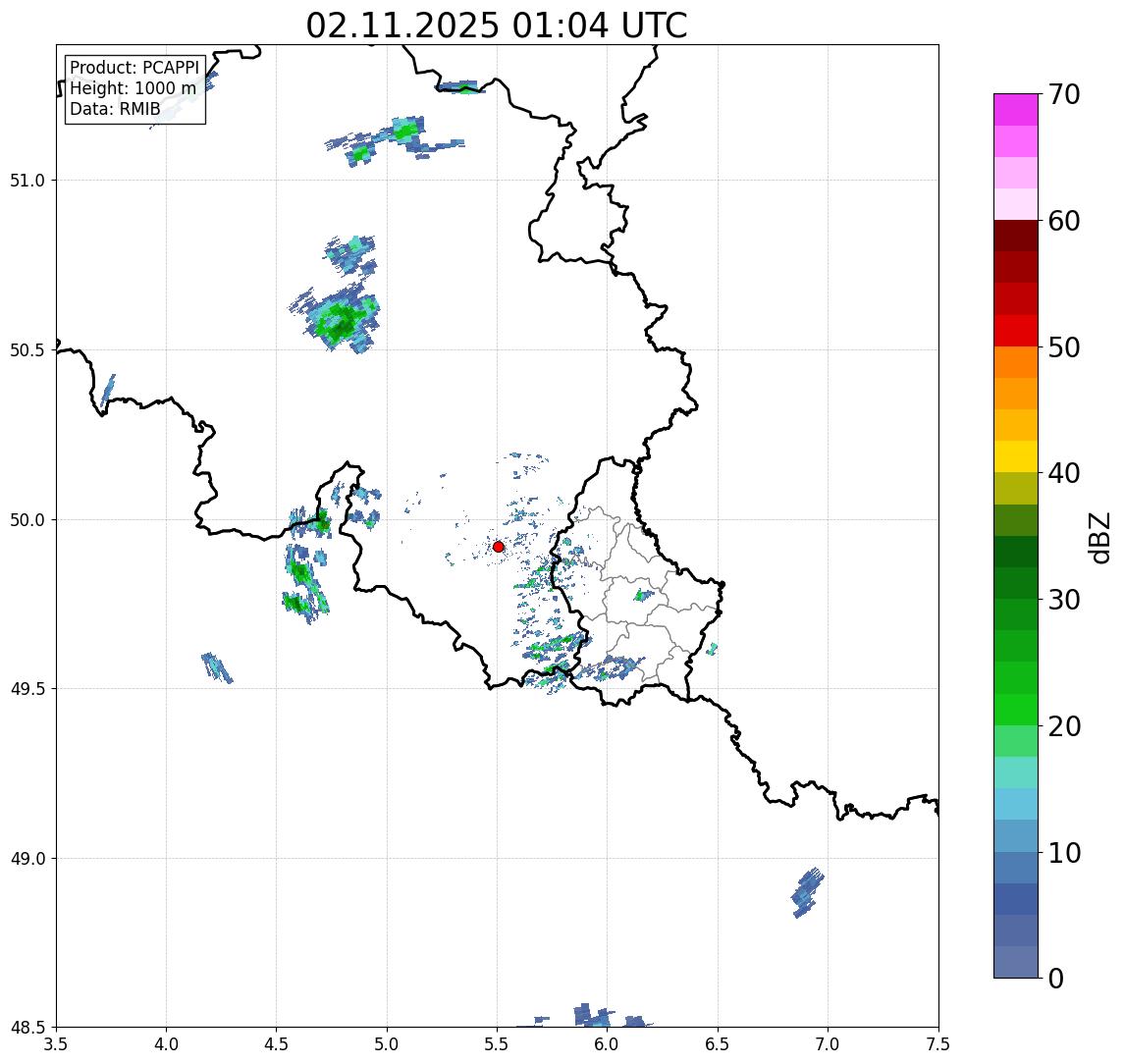
Task: Click the colorbar tick label 30
Action: [1064, 600]
